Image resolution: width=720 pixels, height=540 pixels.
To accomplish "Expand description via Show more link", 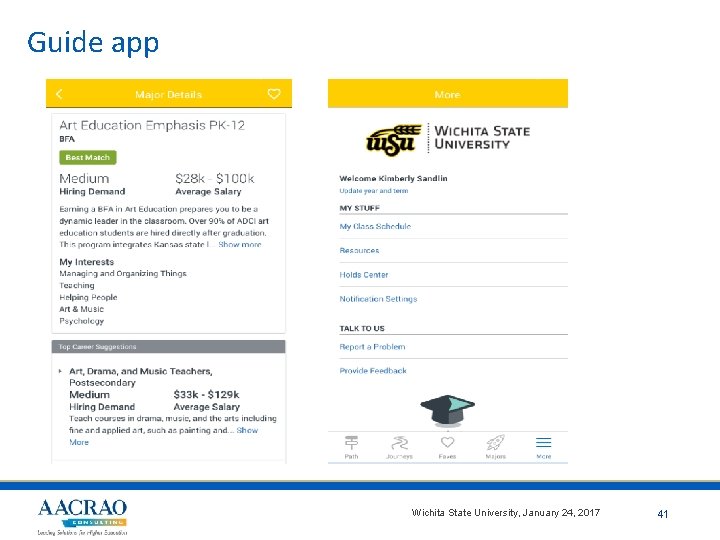I will tap(240, 244).
